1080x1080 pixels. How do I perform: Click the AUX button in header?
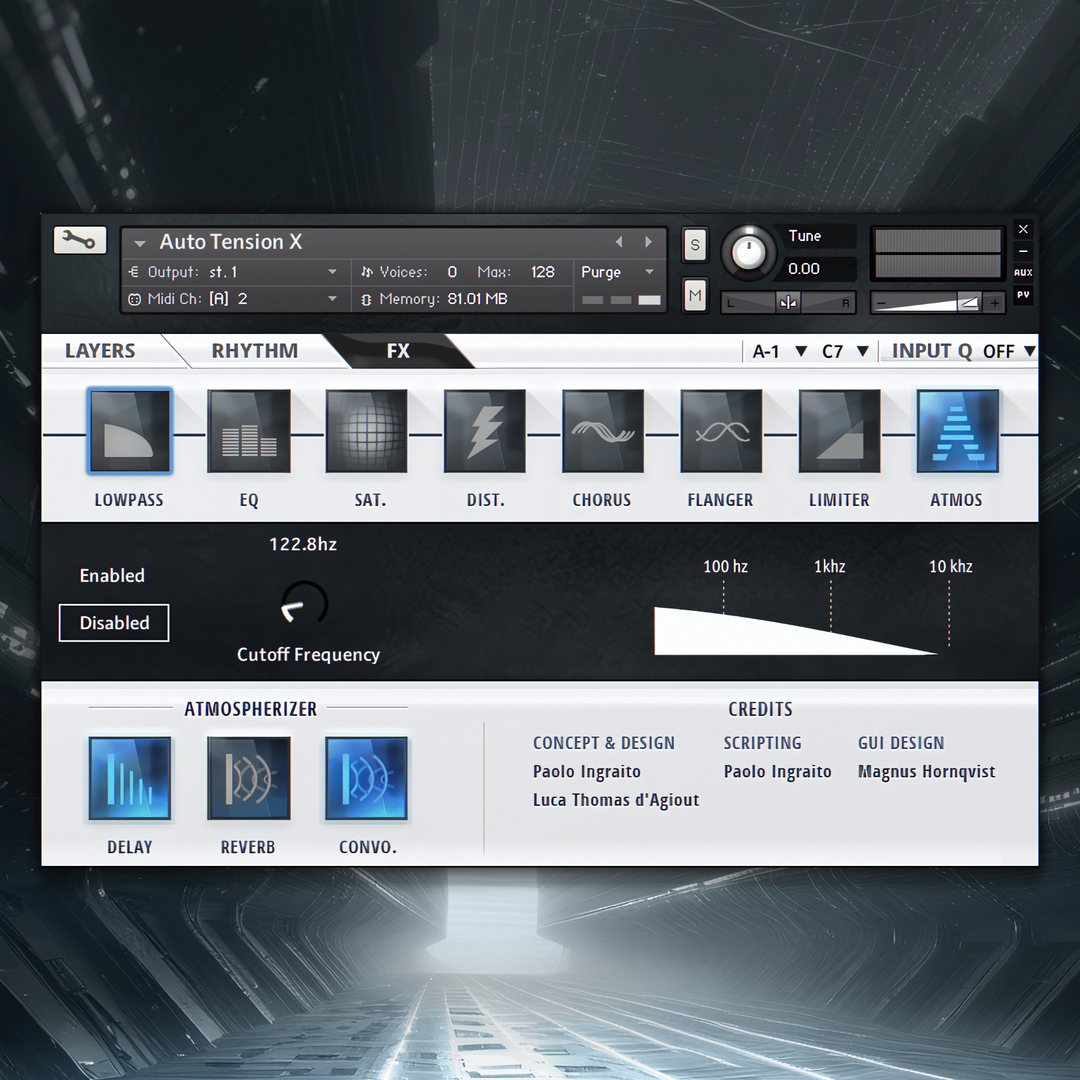pos(1023,273)
